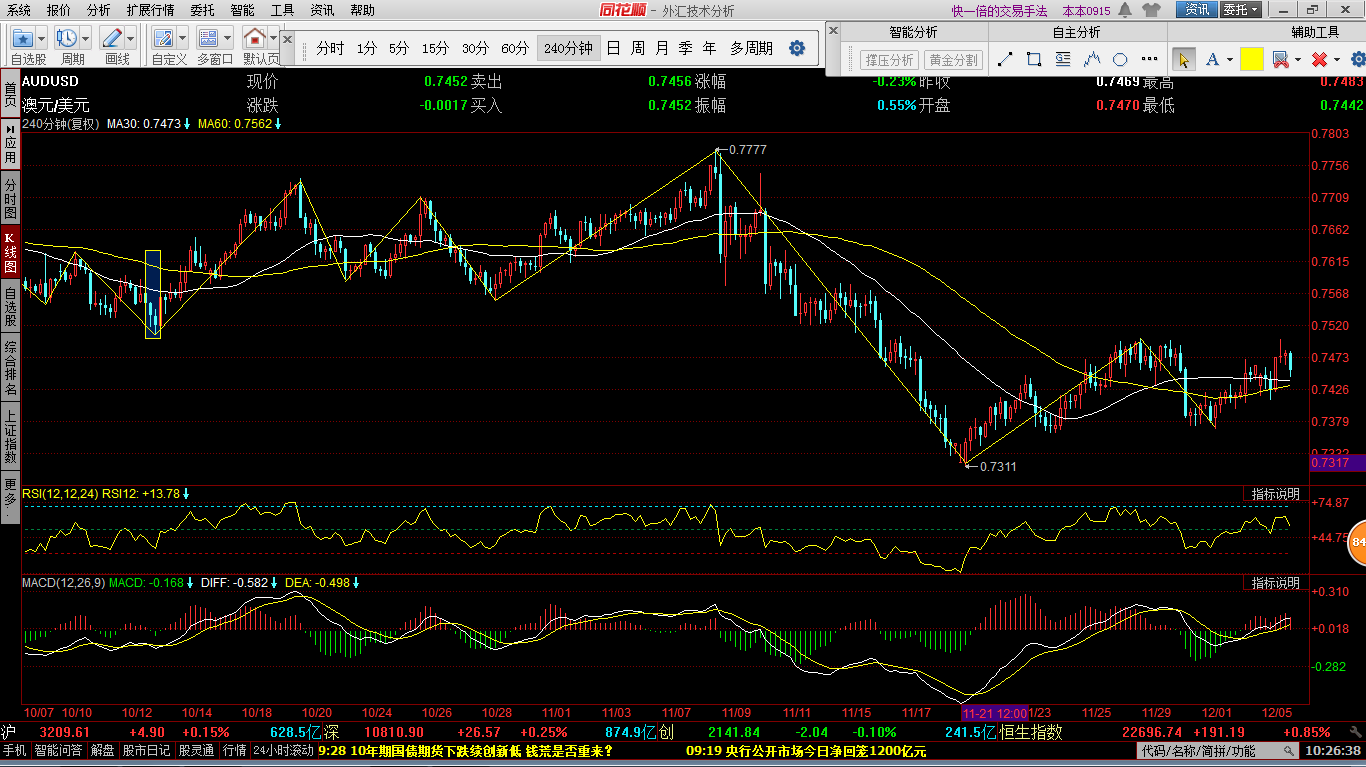Open the 扩展行情 menu

[150, 10]
